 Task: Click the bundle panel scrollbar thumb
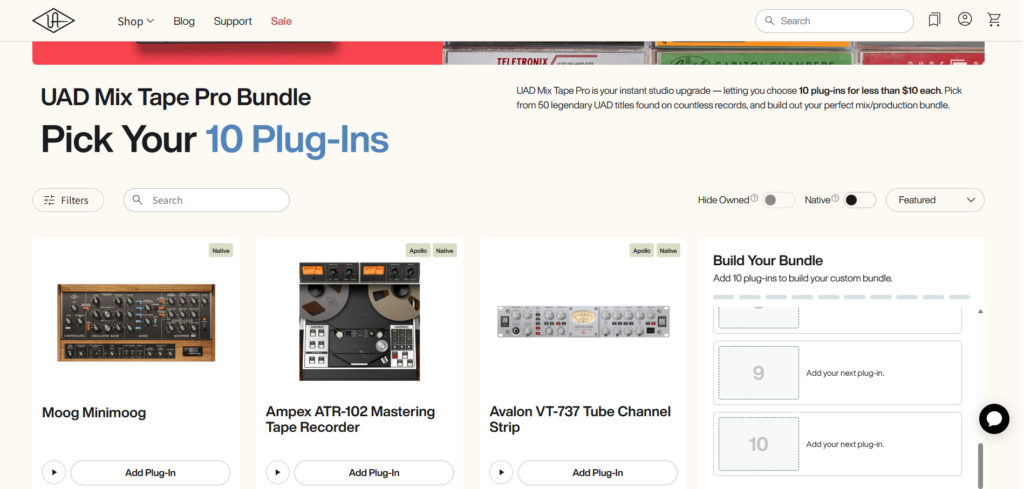[979, 465]
